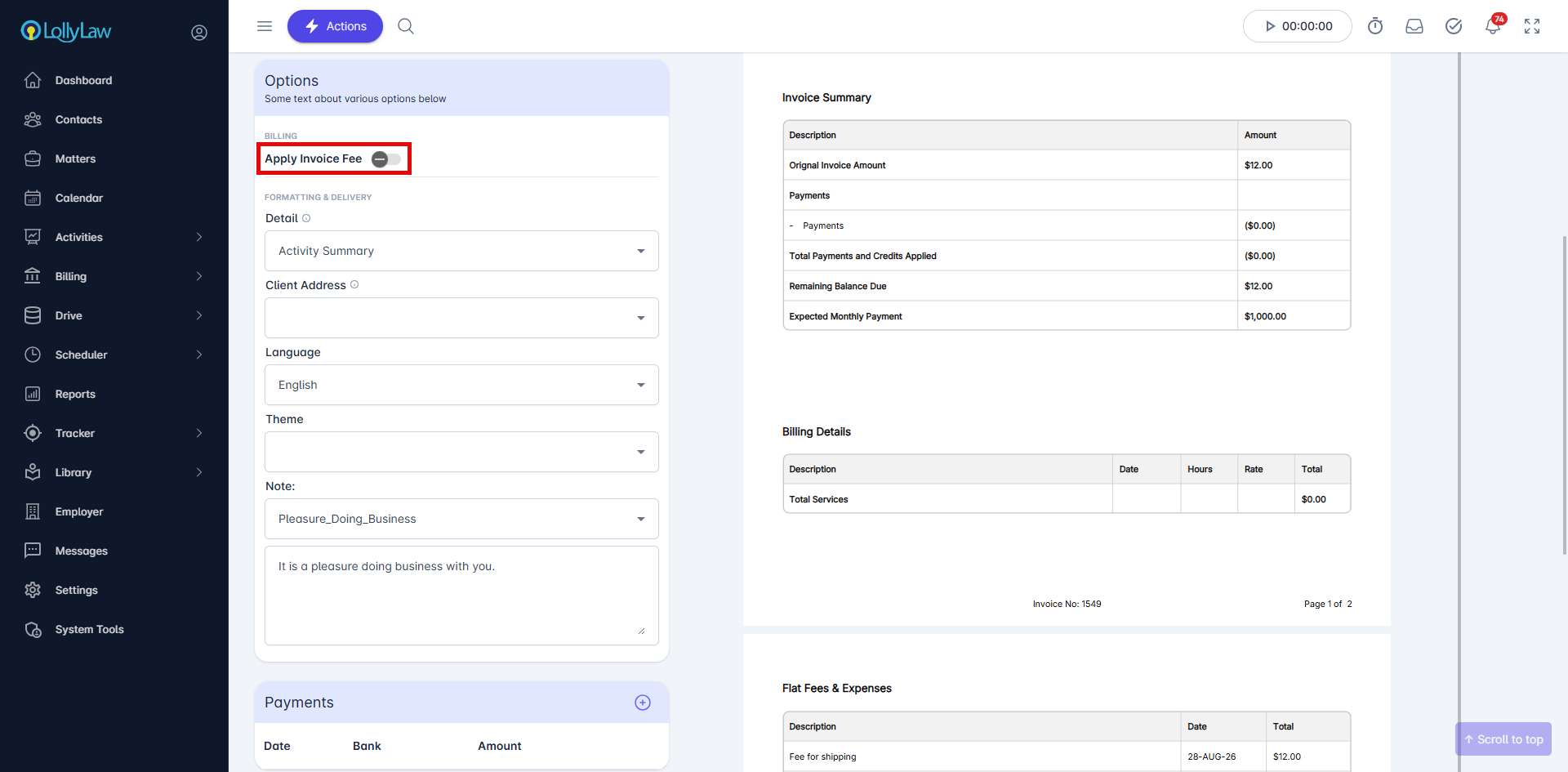Start the 00:00:00 timer button

[x=1298, y=26]
